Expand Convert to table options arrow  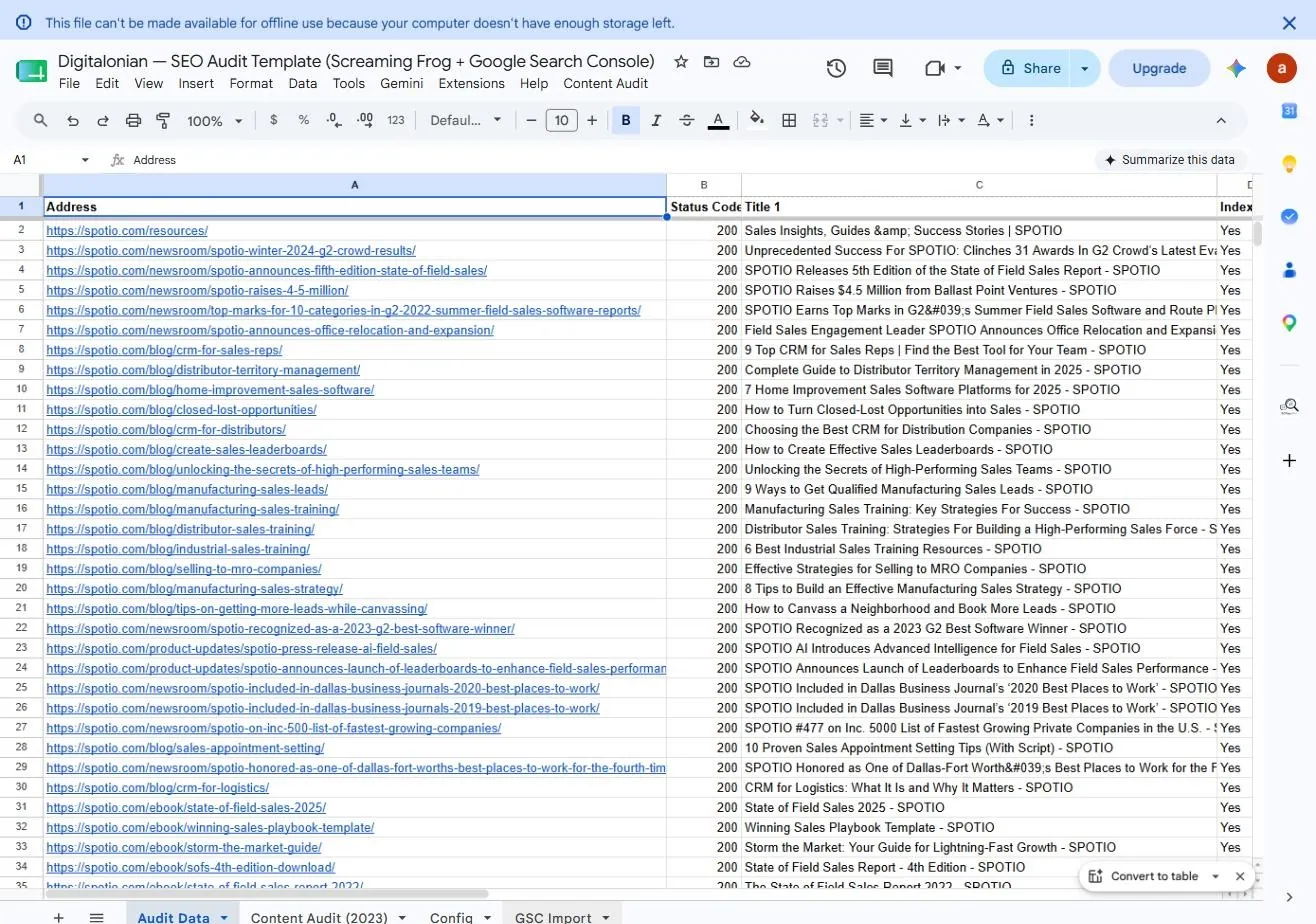(1216, 876)
